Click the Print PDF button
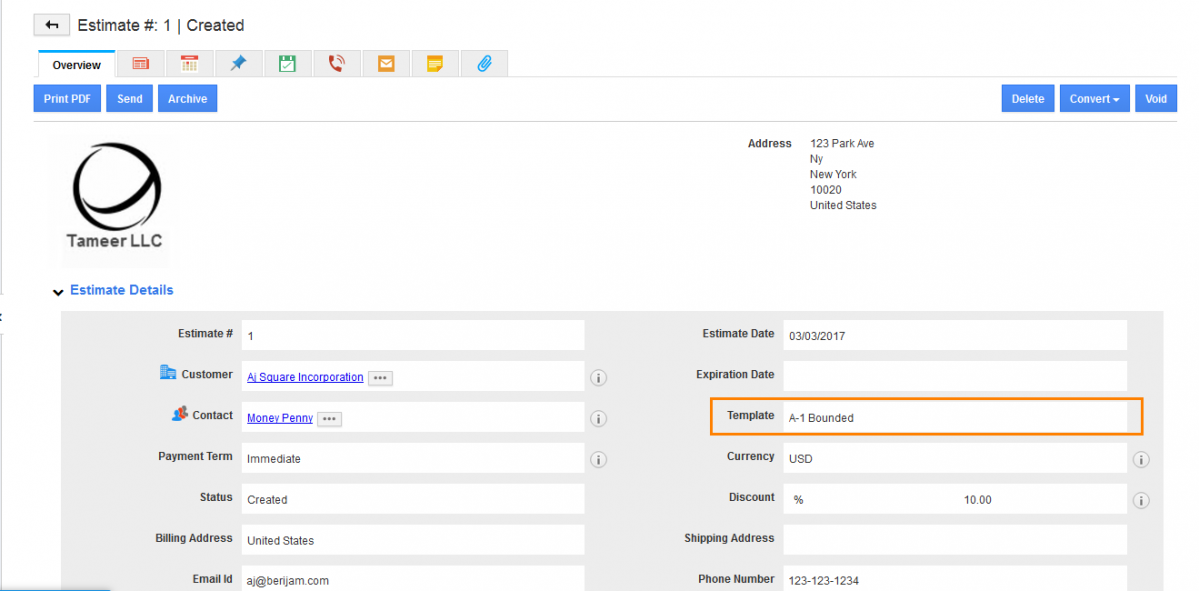Screen dimensions: 1199x591 pyautogui.click(x=67, y=99)
